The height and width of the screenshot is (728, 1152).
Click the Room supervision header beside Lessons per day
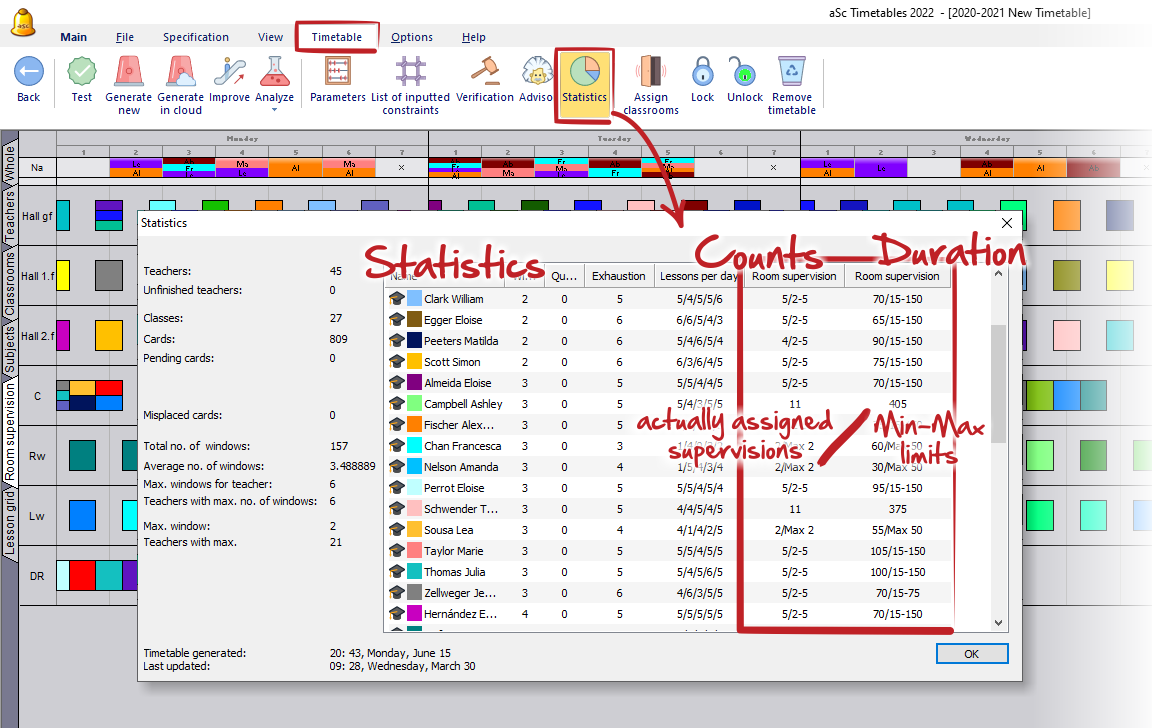click(794, 276)
